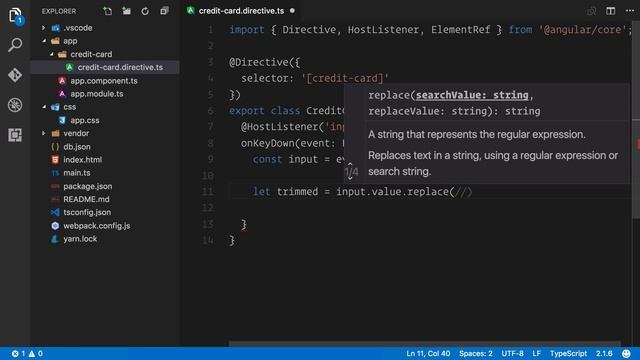The height and width of the screenshot is (360, 640).
Task: Click the webpack icon beside webpack.config.js
Action: 55,226
